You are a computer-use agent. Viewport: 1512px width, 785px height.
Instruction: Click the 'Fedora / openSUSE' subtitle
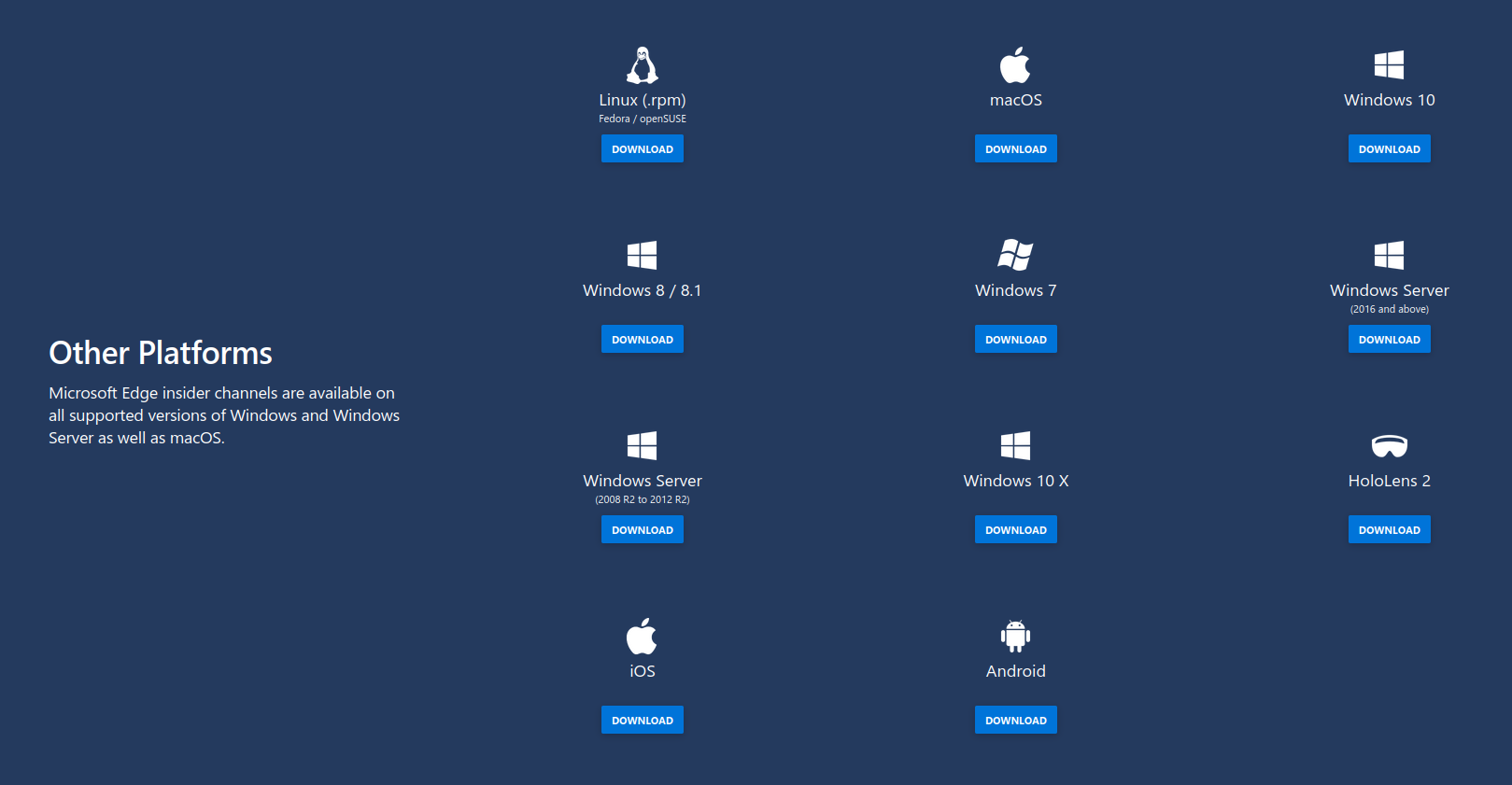[x=643, y=119]
